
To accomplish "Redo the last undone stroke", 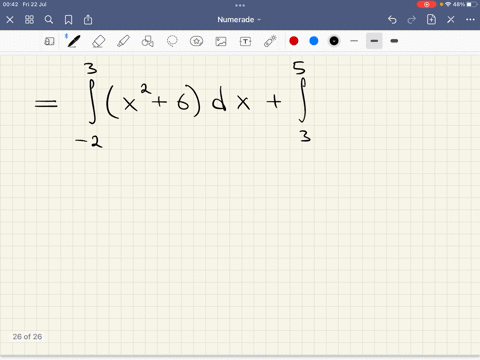I will (x=412, y=20).
